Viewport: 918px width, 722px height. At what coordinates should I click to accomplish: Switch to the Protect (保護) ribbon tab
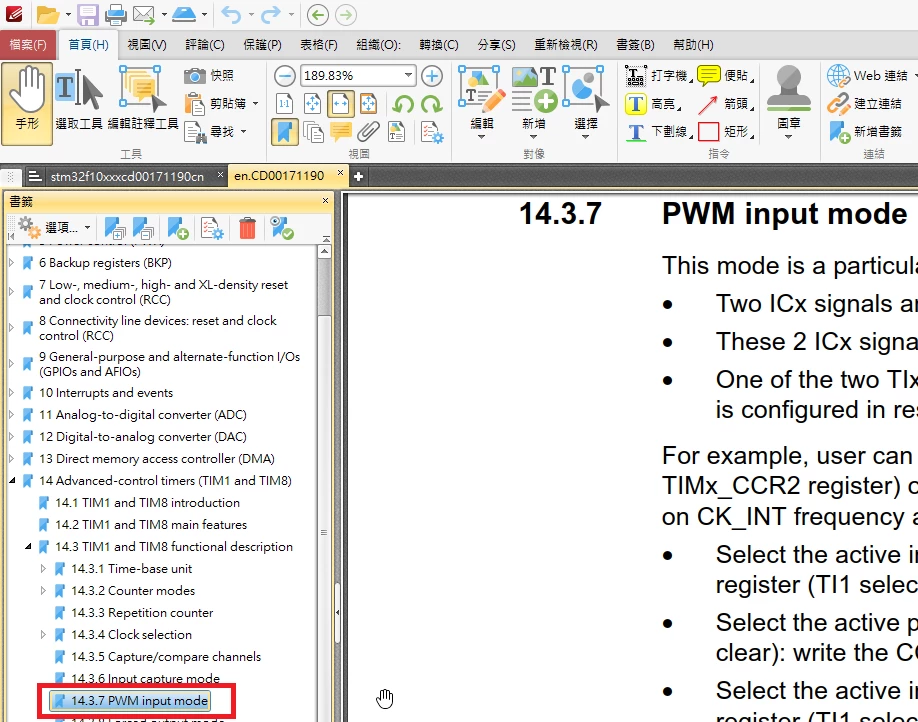262,45
